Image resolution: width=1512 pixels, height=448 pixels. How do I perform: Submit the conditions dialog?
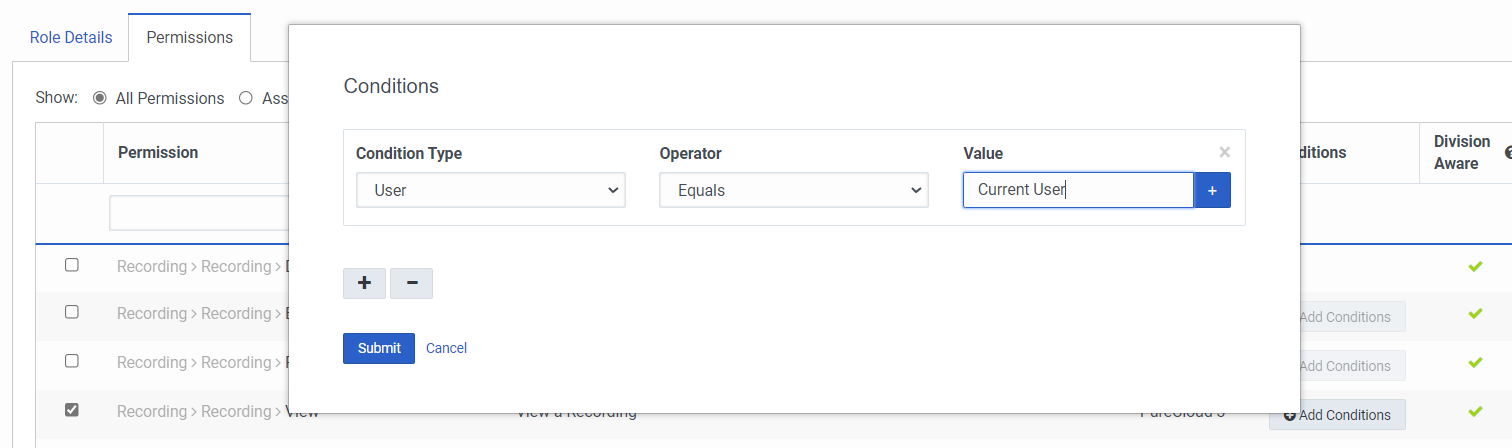click(x=378, y=348)
